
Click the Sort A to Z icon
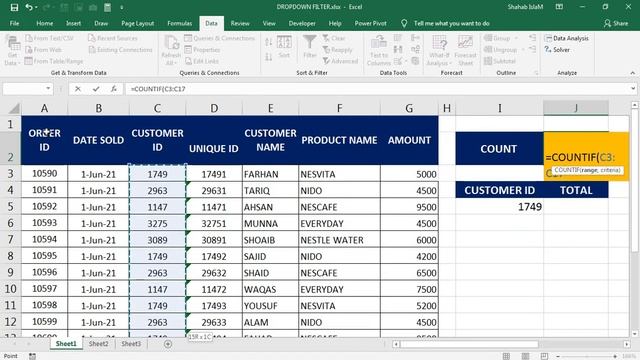[x=269, y=42]
